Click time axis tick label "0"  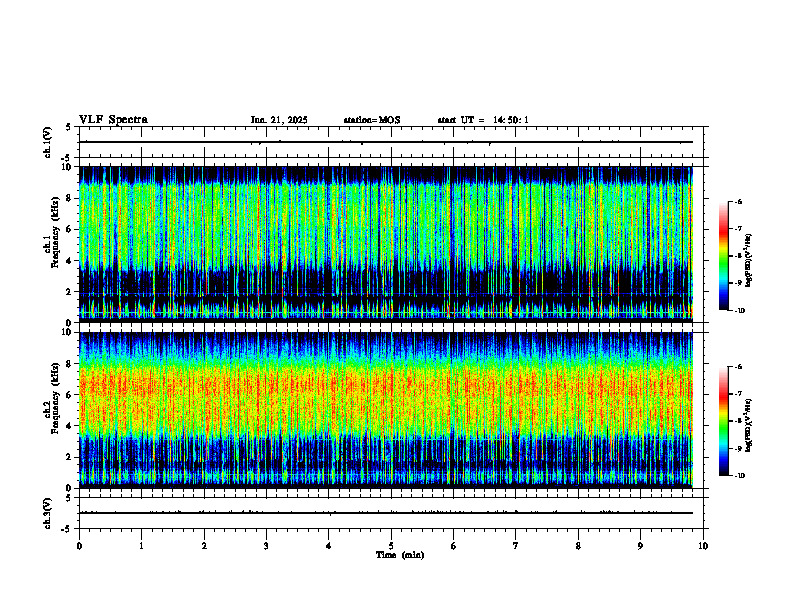[79, 546]
